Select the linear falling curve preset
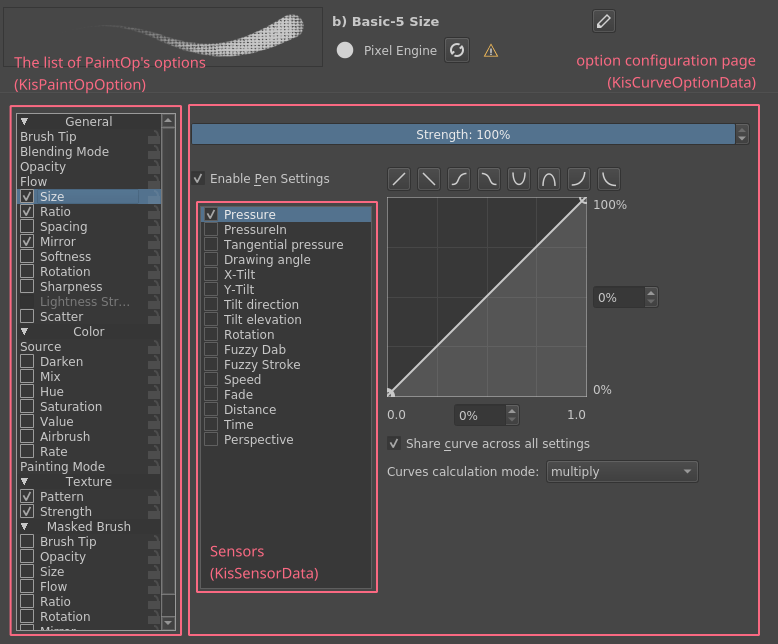This screenshot has height=644, width=778. click(x=429, y=179)
